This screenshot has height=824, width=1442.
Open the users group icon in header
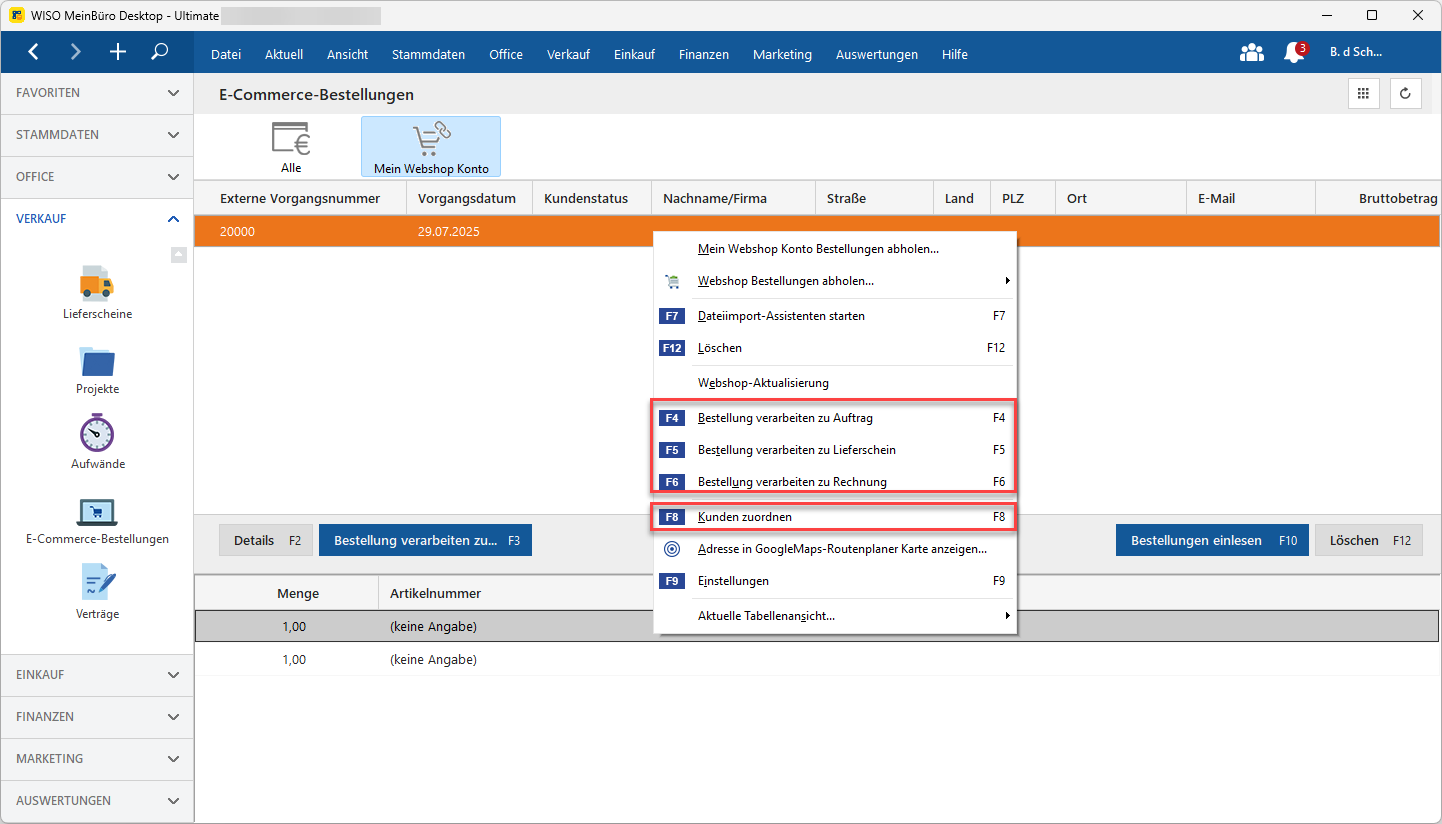coord(1251,53)
